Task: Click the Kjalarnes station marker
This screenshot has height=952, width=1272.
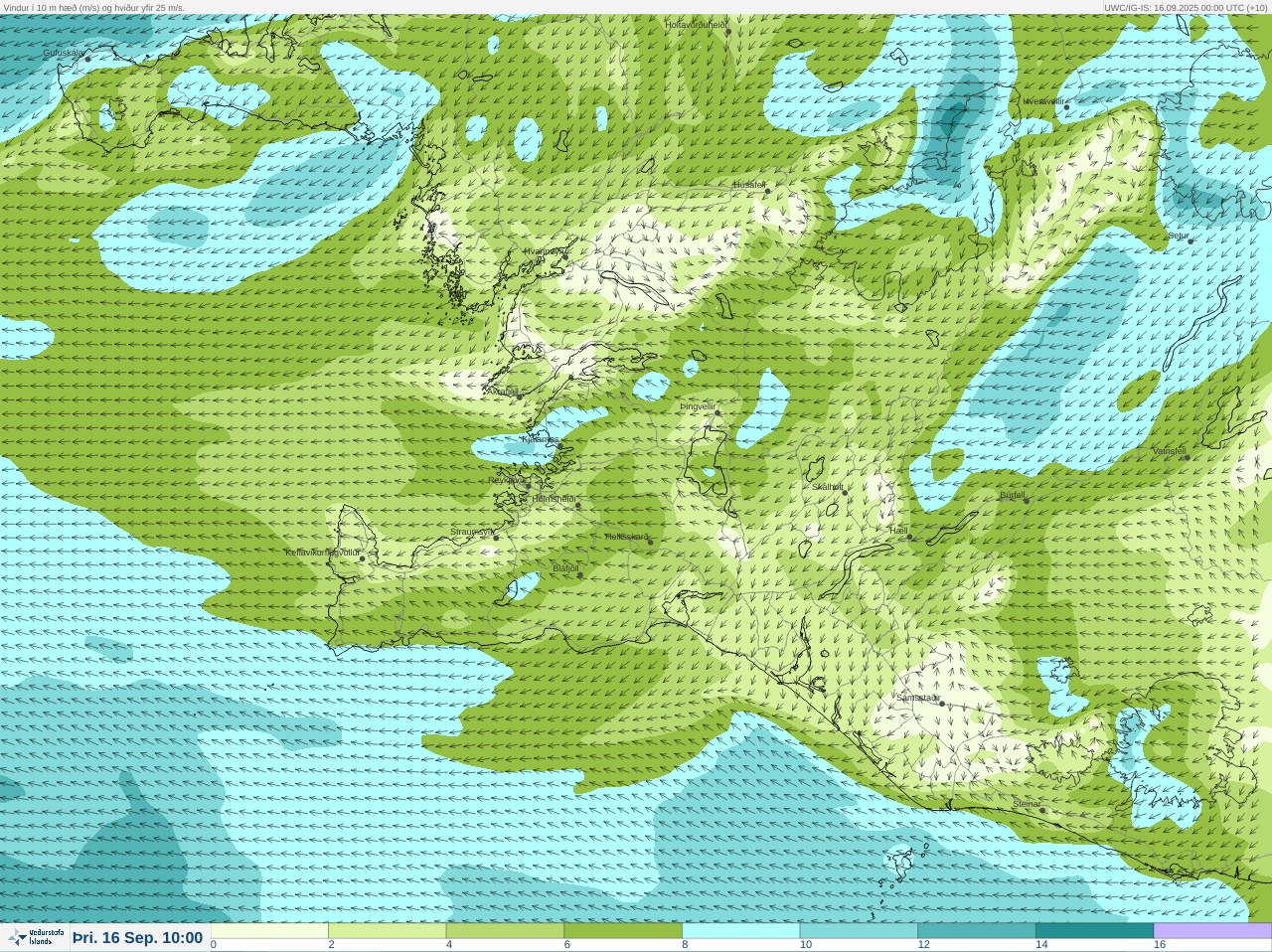Action: click(560, 445)
